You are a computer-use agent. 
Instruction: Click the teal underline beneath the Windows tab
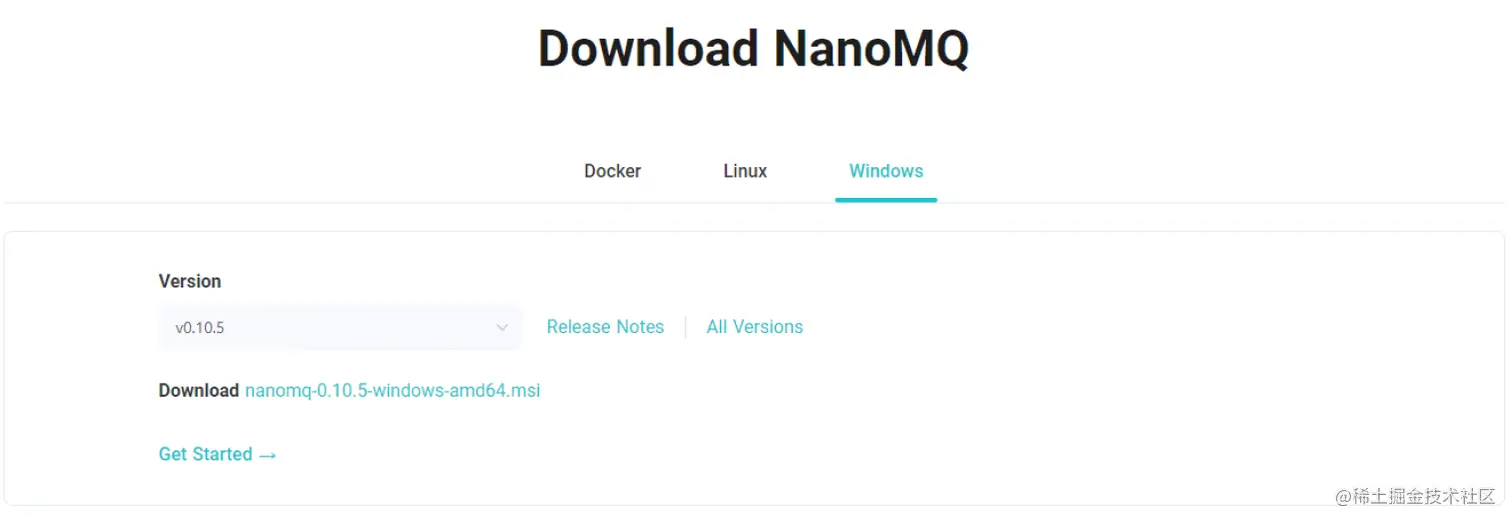(886, 200)
